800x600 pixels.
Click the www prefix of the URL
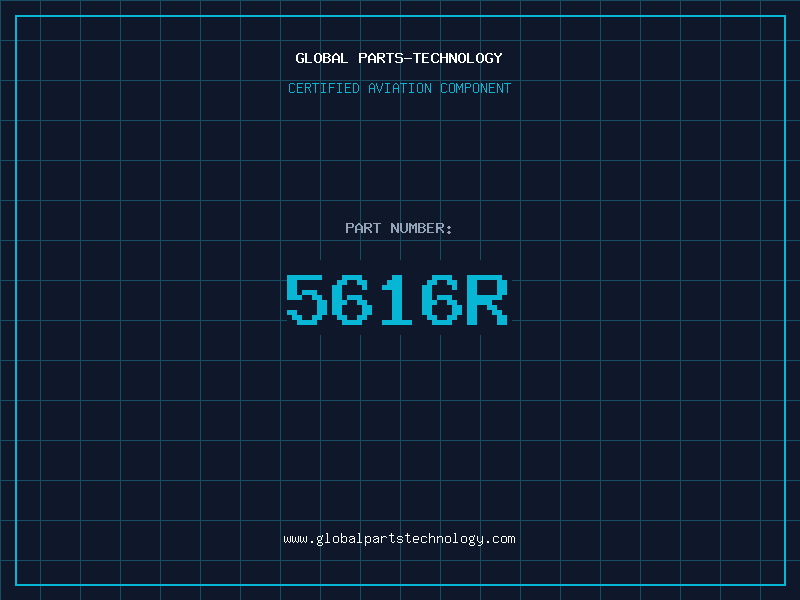[x=295, y=539]
